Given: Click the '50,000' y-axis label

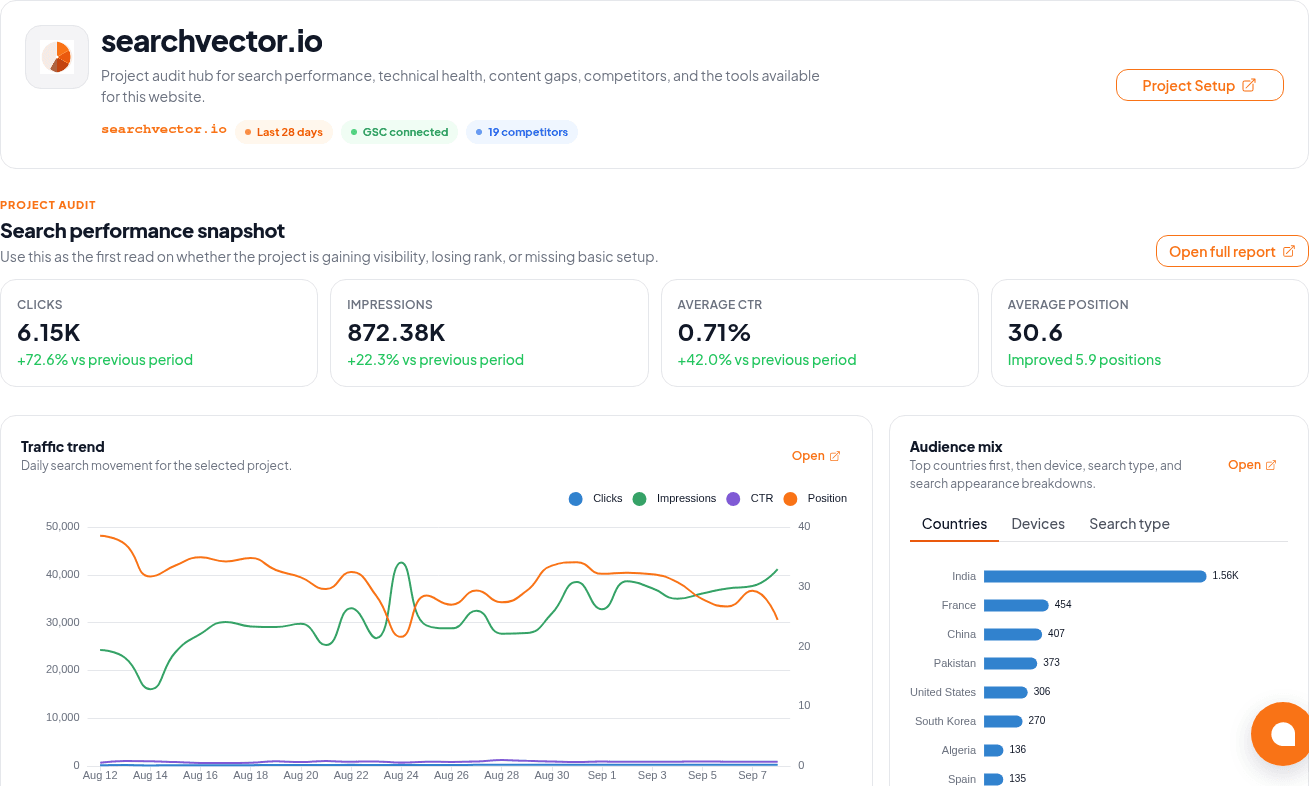Looking at the screenshot, I should pos(63,526).
